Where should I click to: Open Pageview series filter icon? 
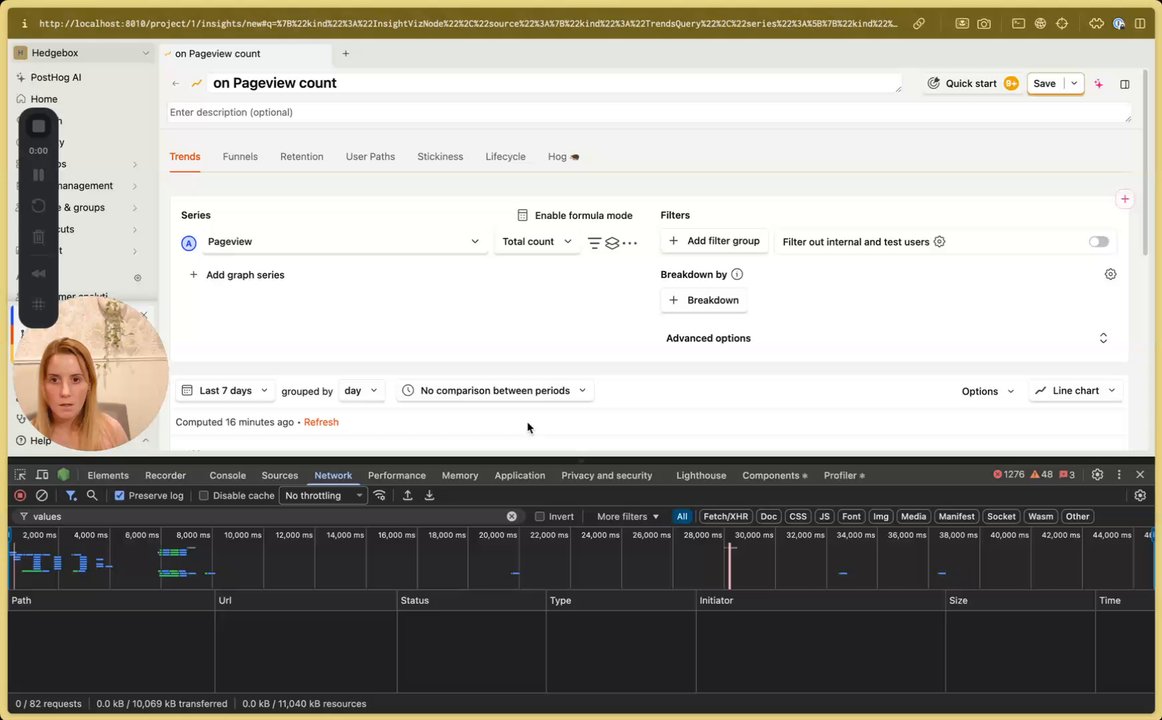594,242
